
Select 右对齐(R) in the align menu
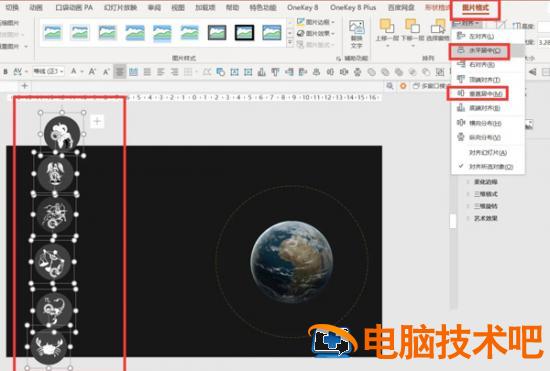click(x=488, y=65)
